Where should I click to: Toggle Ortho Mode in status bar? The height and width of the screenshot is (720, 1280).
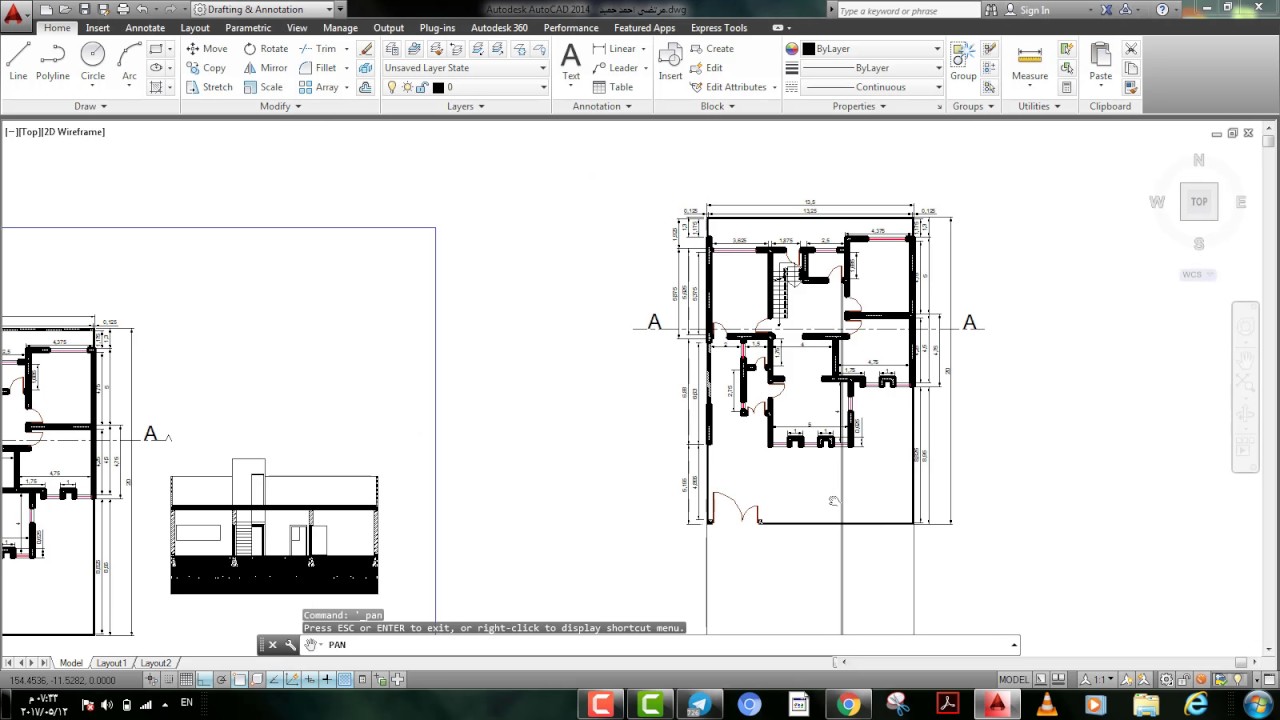[204, 680]
